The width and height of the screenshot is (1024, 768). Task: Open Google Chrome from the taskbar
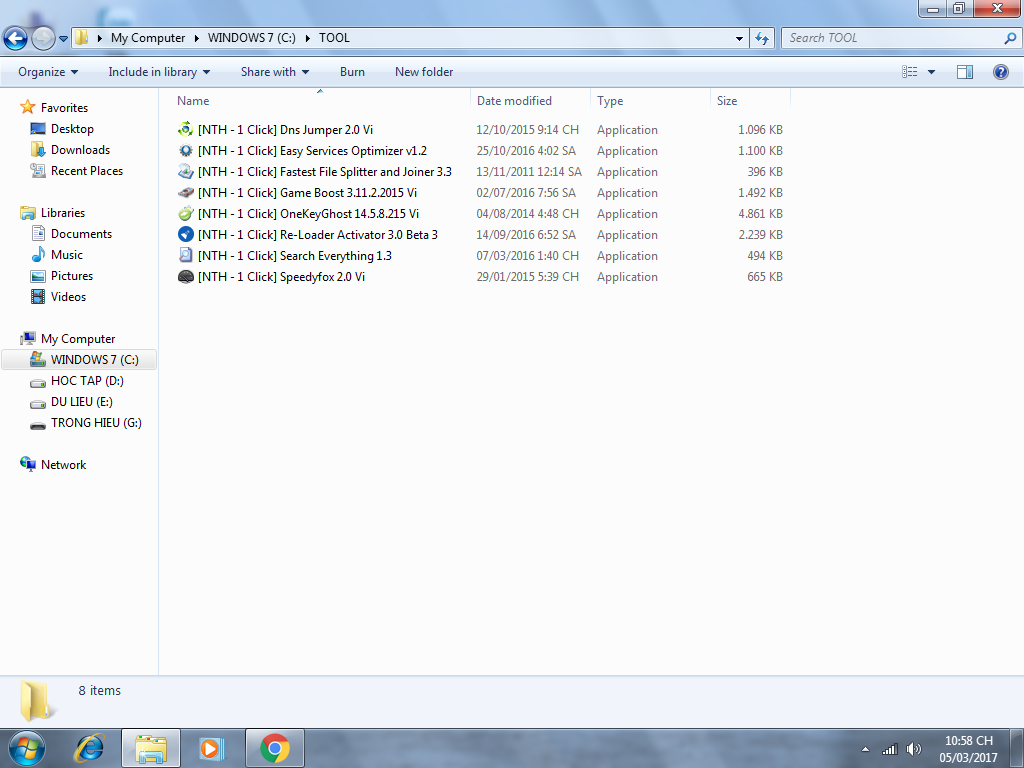coord(275,748)
